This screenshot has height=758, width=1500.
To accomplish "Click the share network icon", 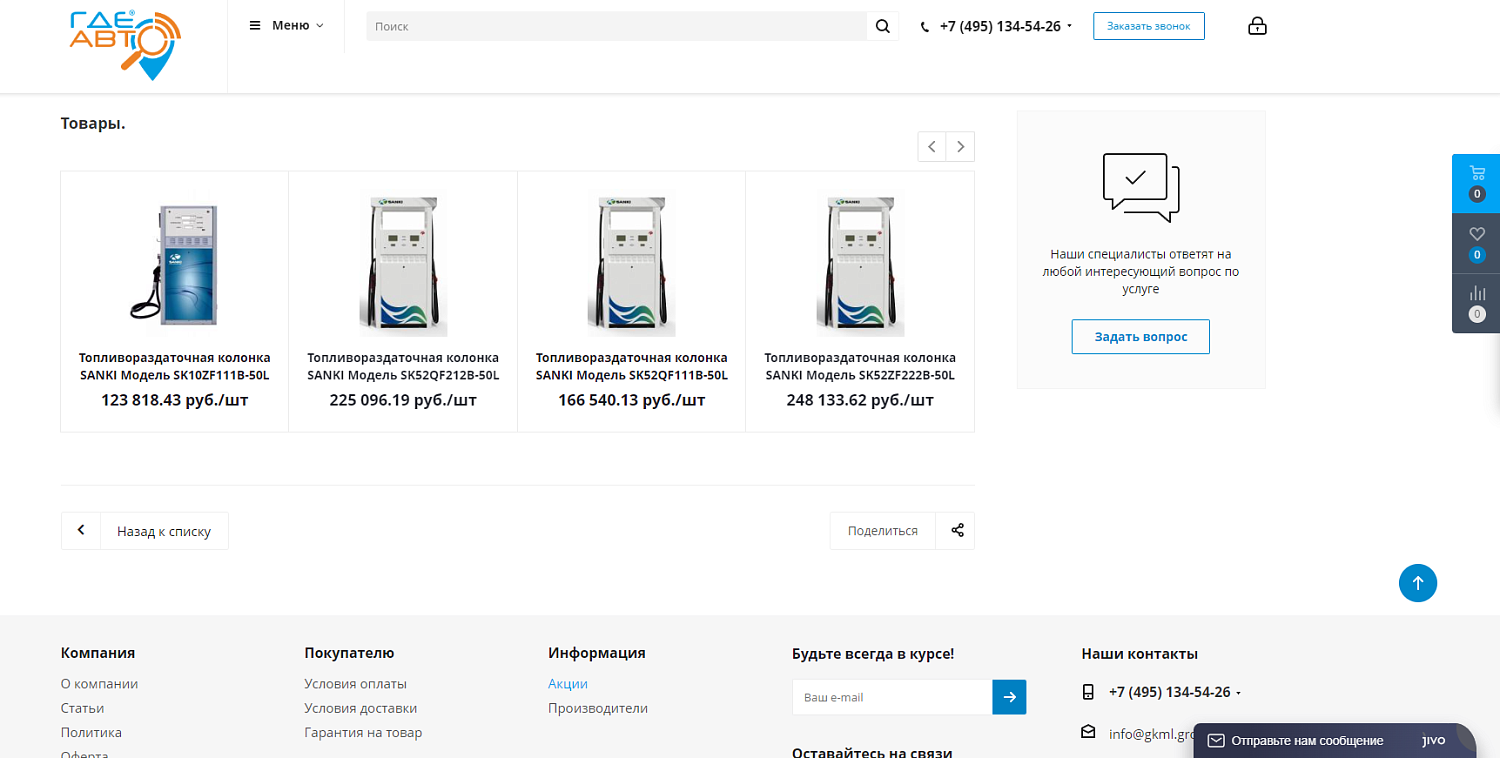I will [x=957, y=531].
